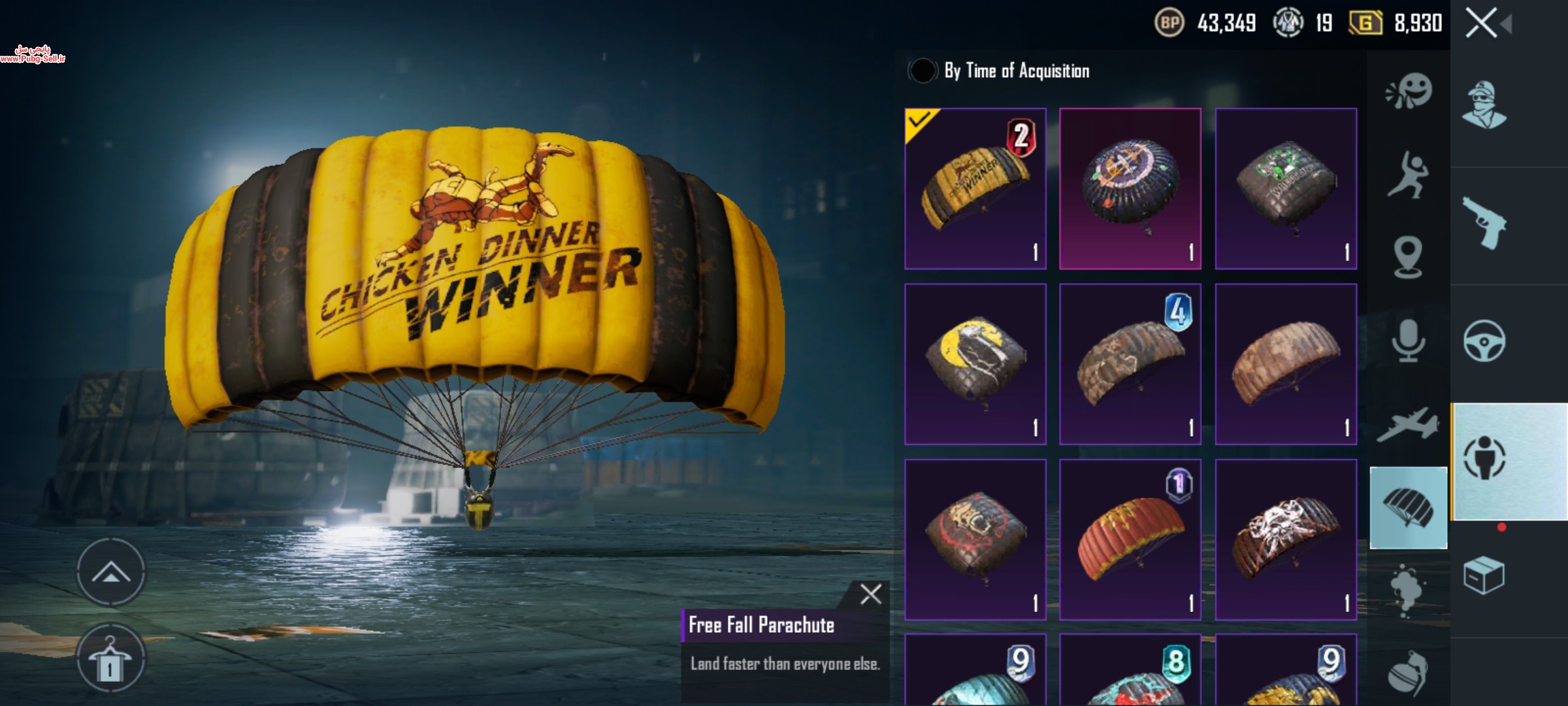Select the airplane skins category

pyautogui.click(x=1408, y=425)
